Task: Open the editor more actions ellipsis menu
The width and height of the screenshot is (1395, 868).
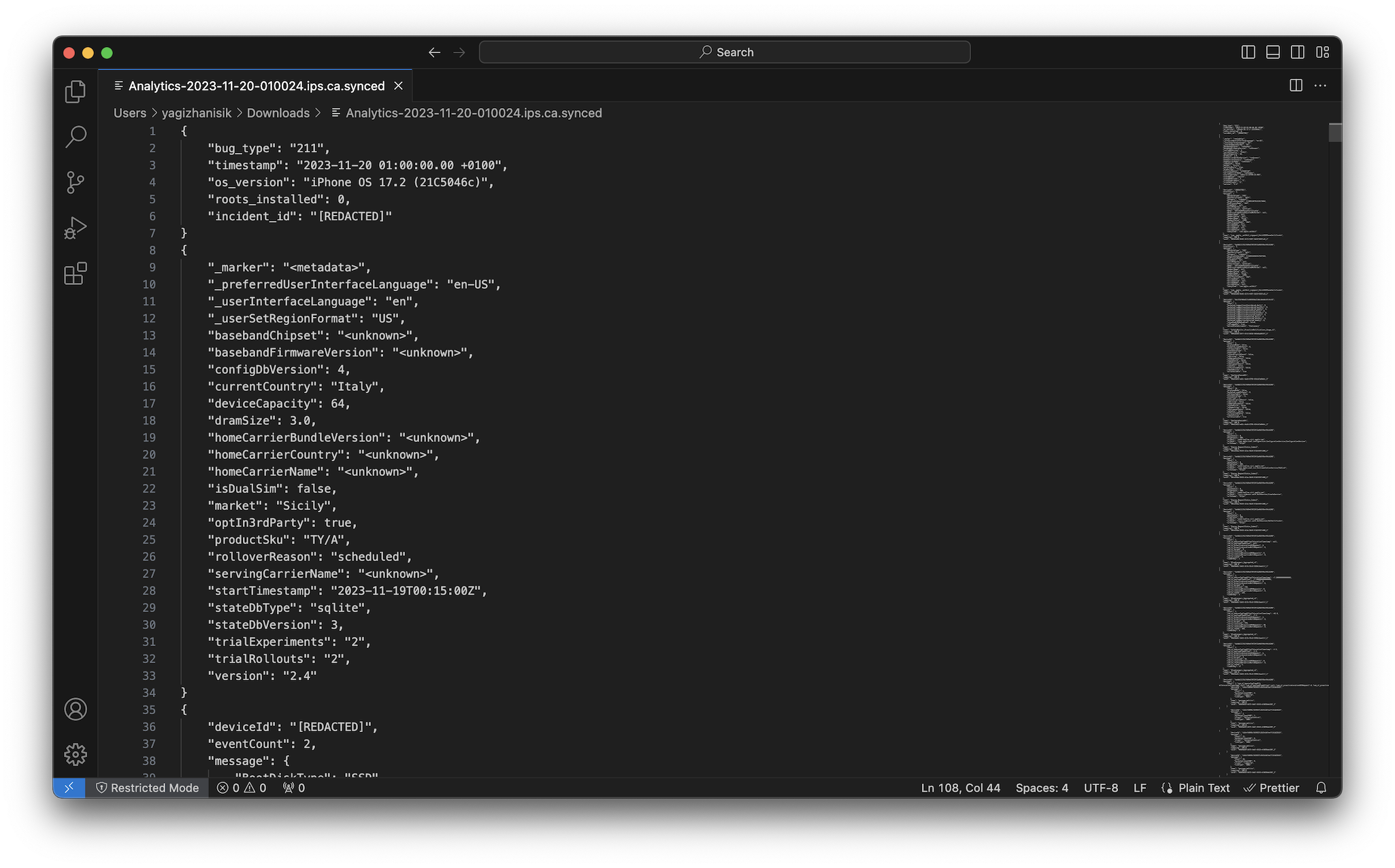Action: coord(1321,86)
